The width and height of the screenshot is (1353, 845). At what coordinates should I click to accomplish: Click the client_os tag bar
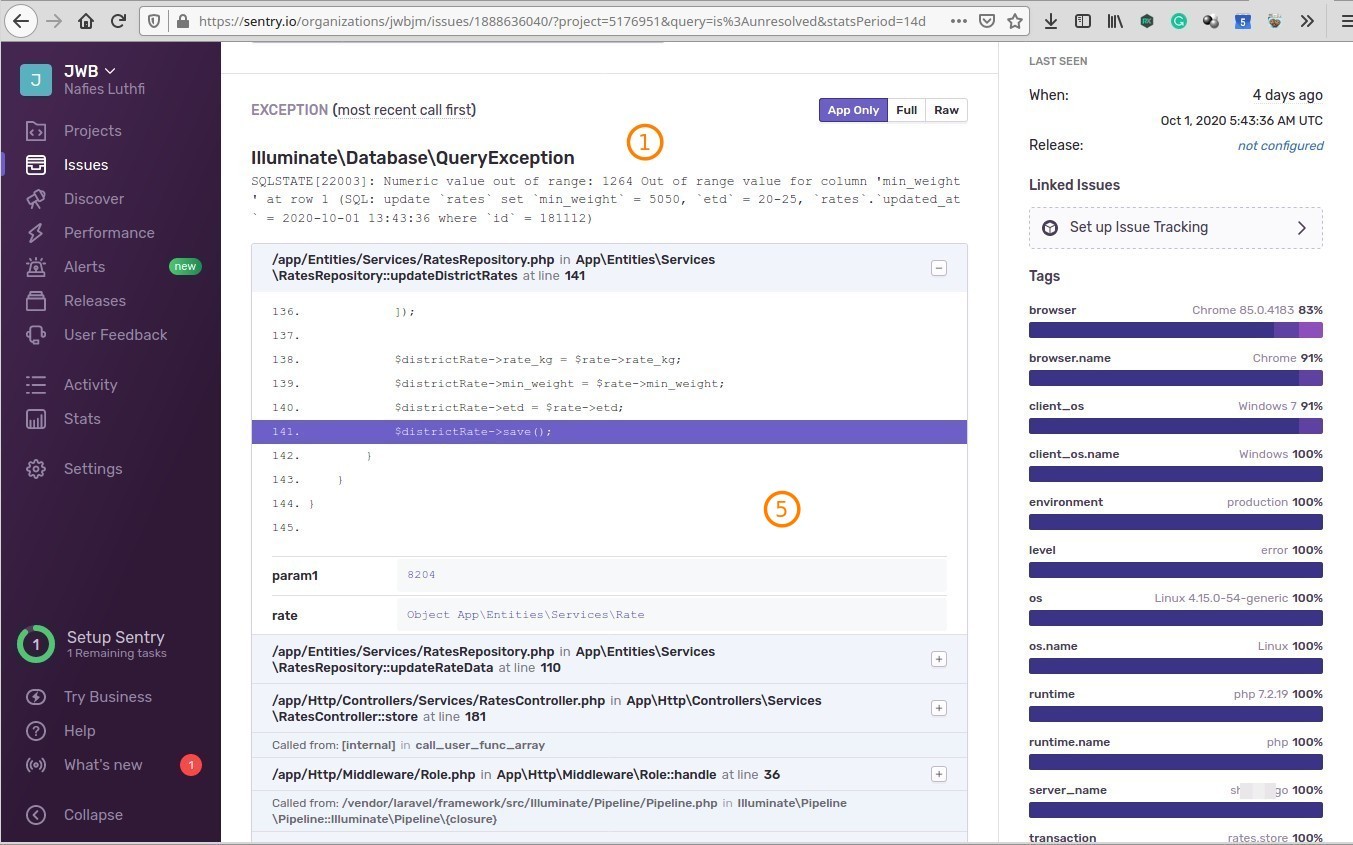[x=1175, y=426]
